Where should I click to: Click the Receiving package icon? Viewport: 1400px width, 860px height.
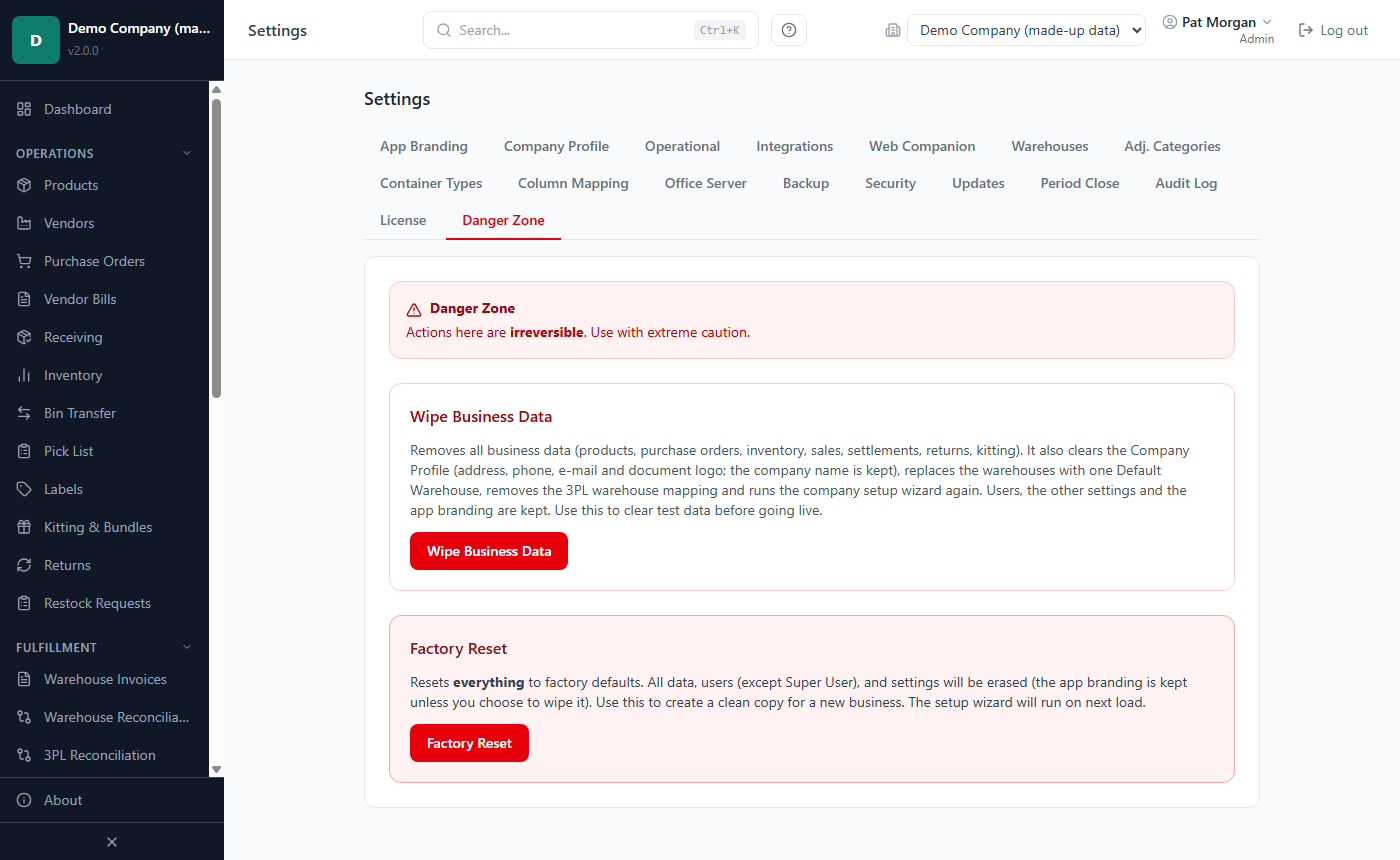pyautogui.click(x=24, y=337)
